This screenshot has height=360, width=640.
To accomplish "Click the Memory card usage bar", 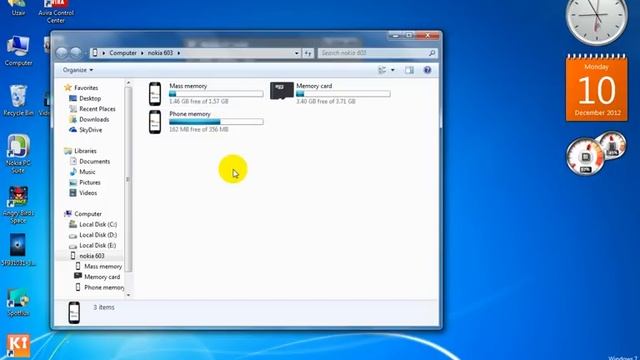I will [x=343, y=94].
